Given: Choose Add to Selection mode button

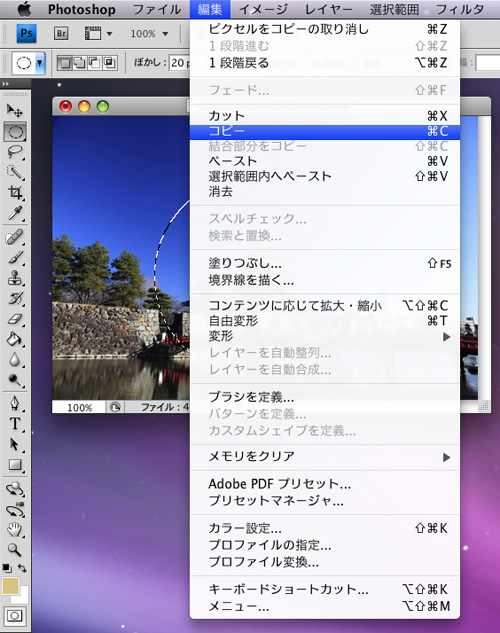Looking at the screenshot, I should pyautogui.click(x=80, y=63).
